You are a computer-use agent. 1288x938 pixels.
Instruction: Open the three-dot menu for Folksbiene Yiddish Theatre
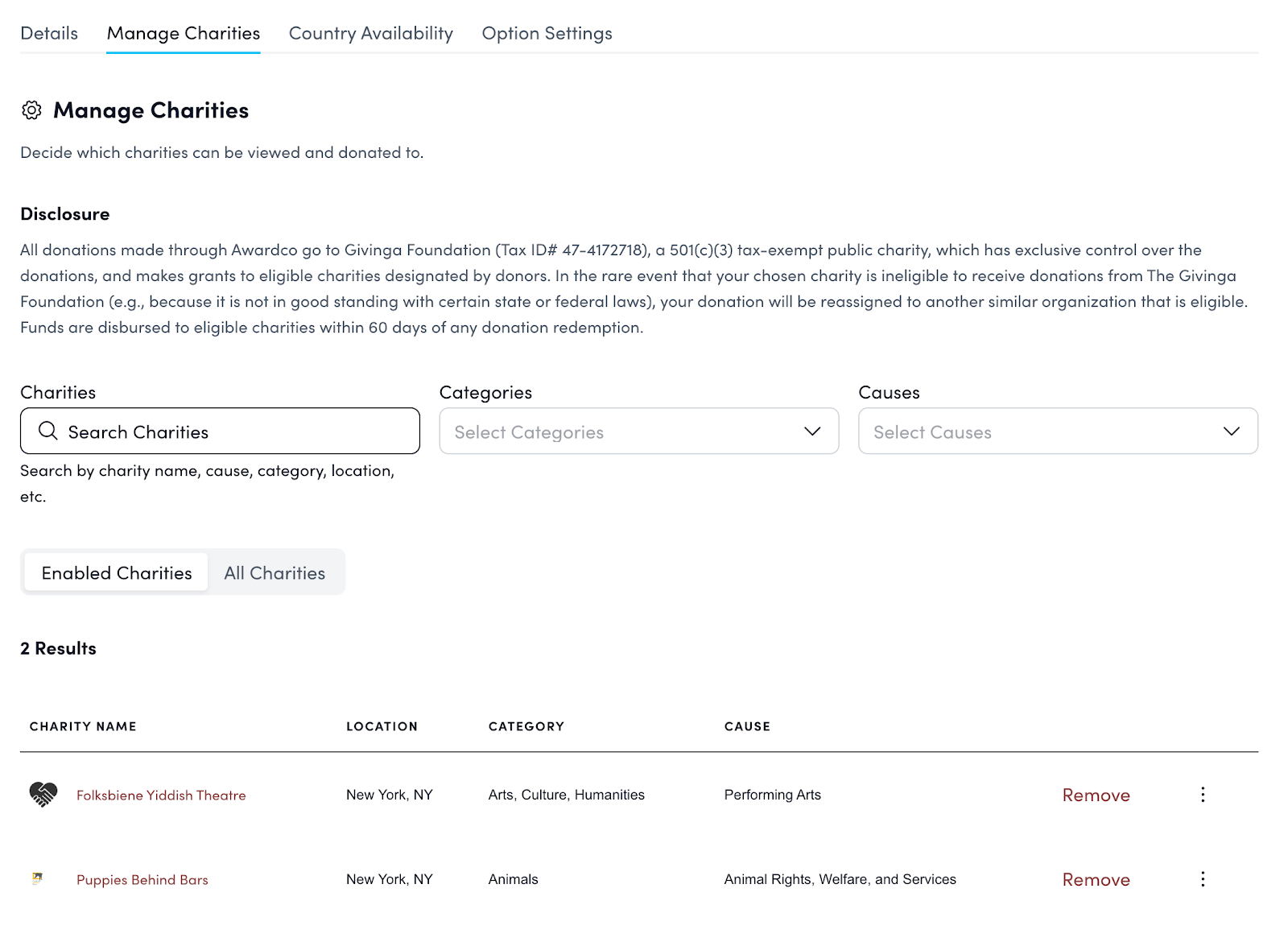pos(1203,795)
